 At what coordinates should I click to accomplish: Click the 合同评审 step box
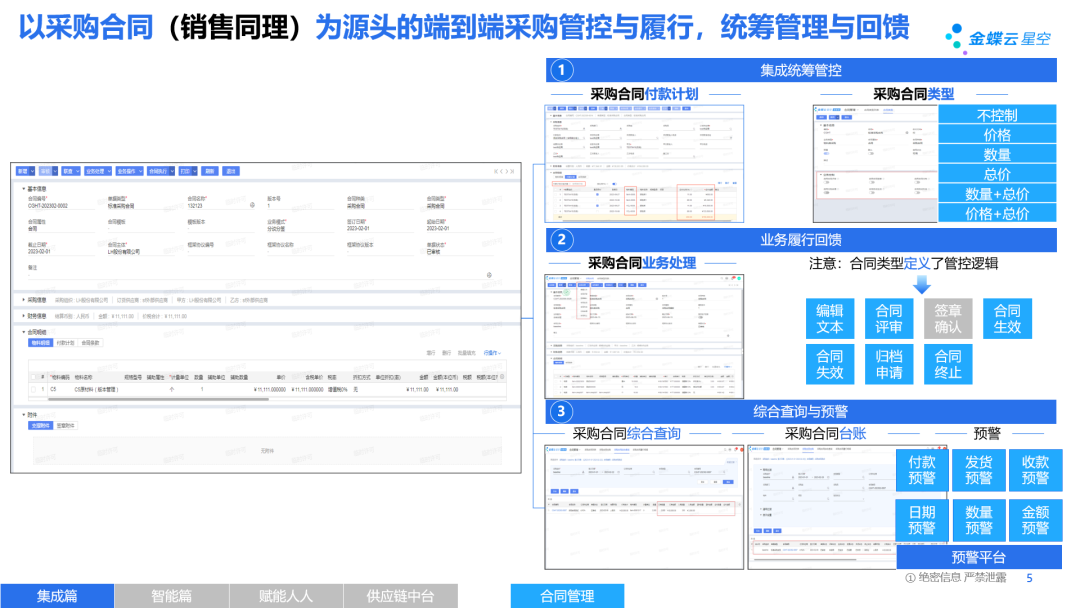pos(889,318)
